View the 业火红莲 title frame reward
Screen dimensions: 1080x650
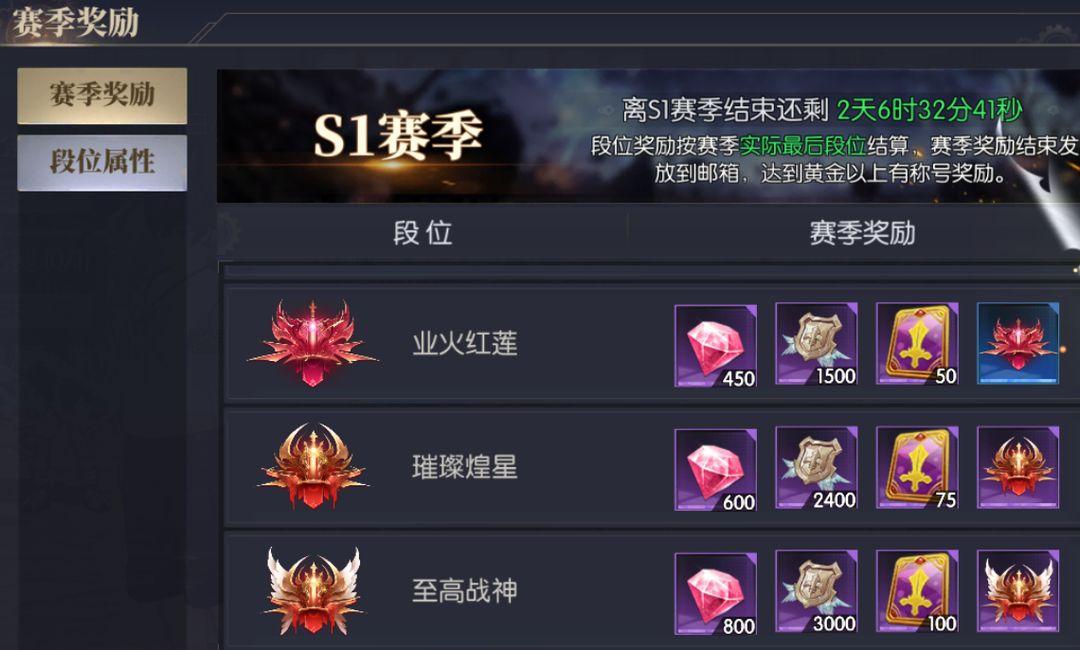point(1018,344)
